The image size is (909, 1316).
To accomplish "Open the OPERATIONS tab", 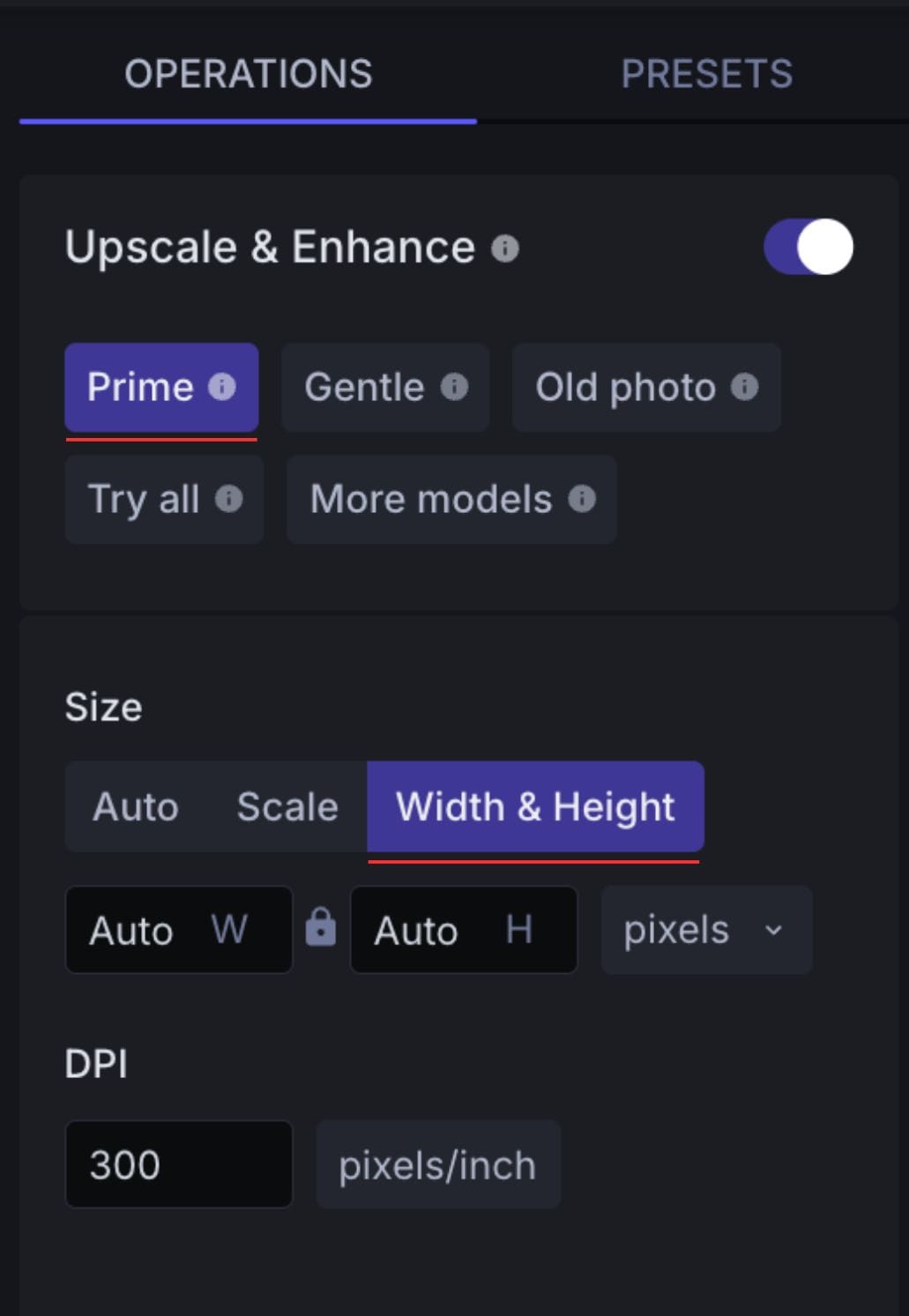I will coord(248,75).
